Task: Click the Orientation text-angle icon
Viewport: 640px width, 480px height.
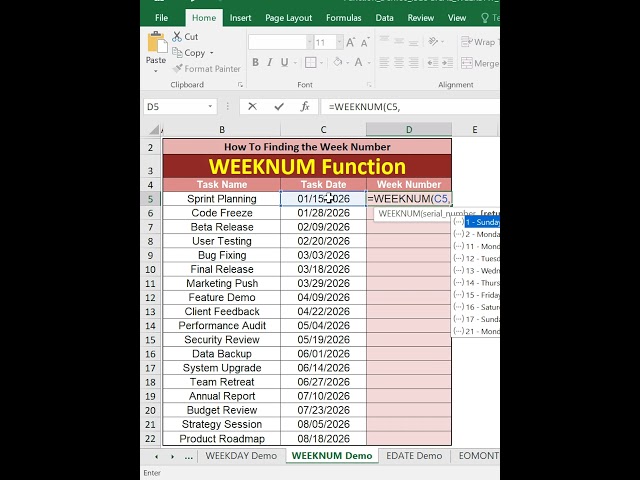Action: click(x=433, y=41)
